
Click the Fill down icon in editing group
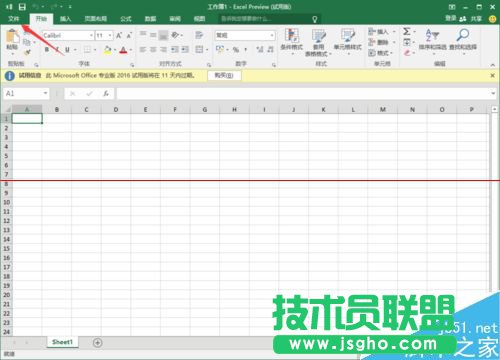click(407, 42)
